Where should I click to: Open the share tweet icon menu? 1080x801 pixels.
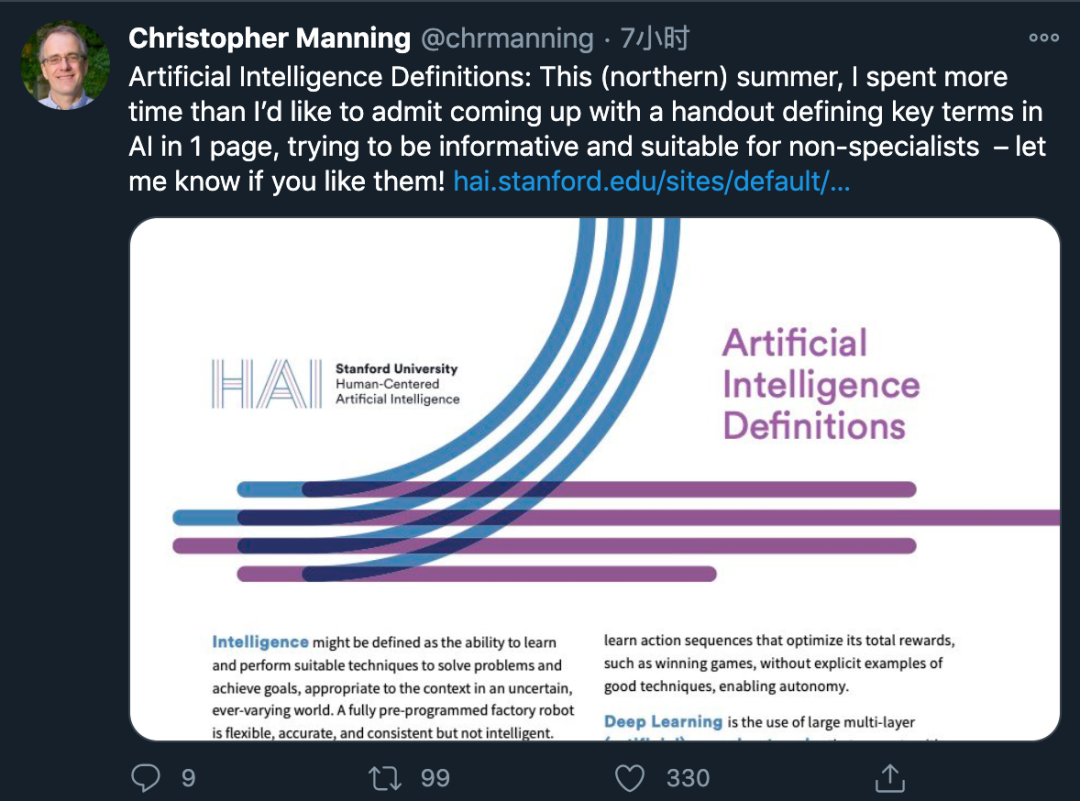point(889,777)
